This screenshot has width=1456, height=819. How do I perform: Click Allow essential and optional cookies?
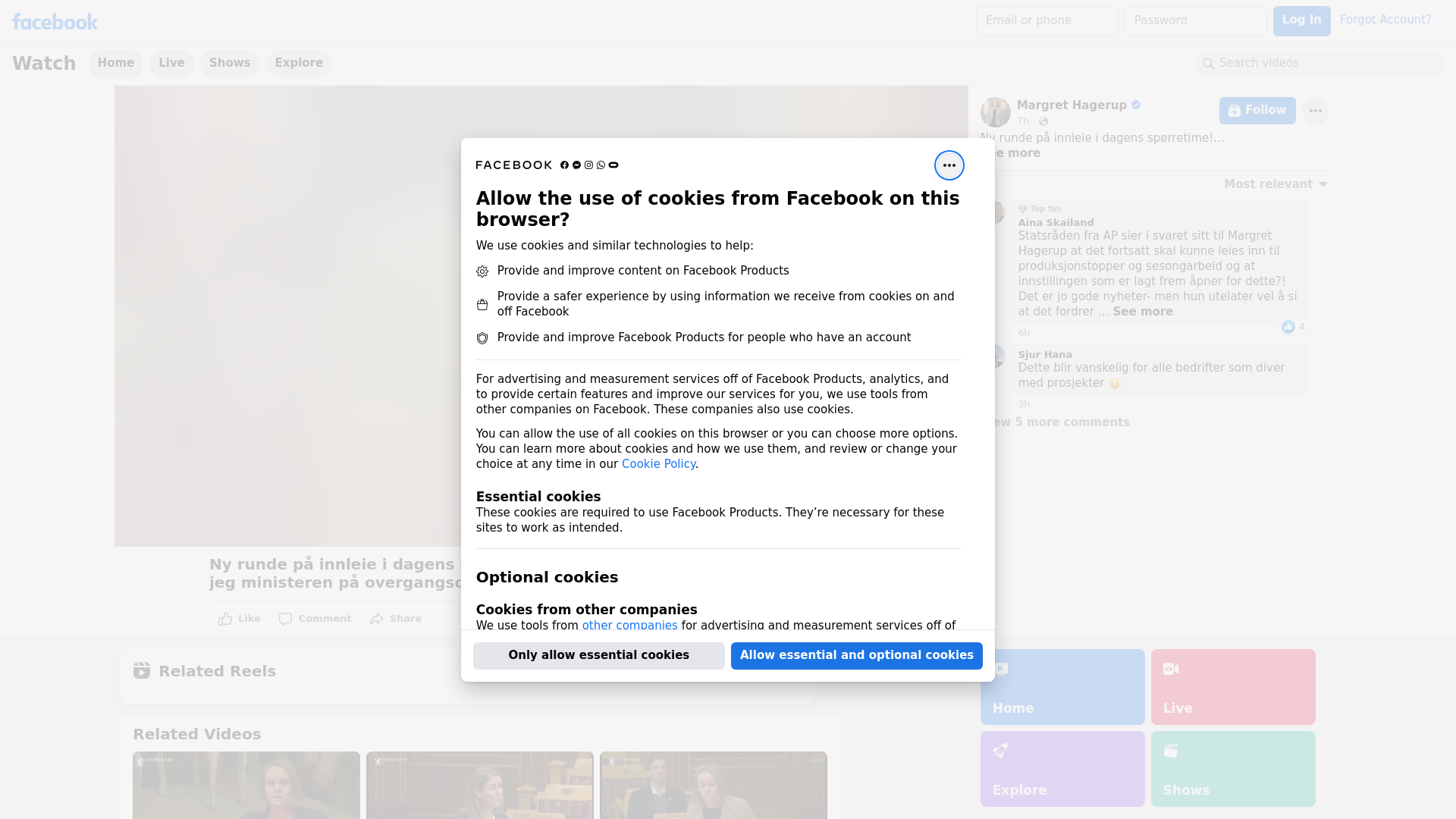857,655
